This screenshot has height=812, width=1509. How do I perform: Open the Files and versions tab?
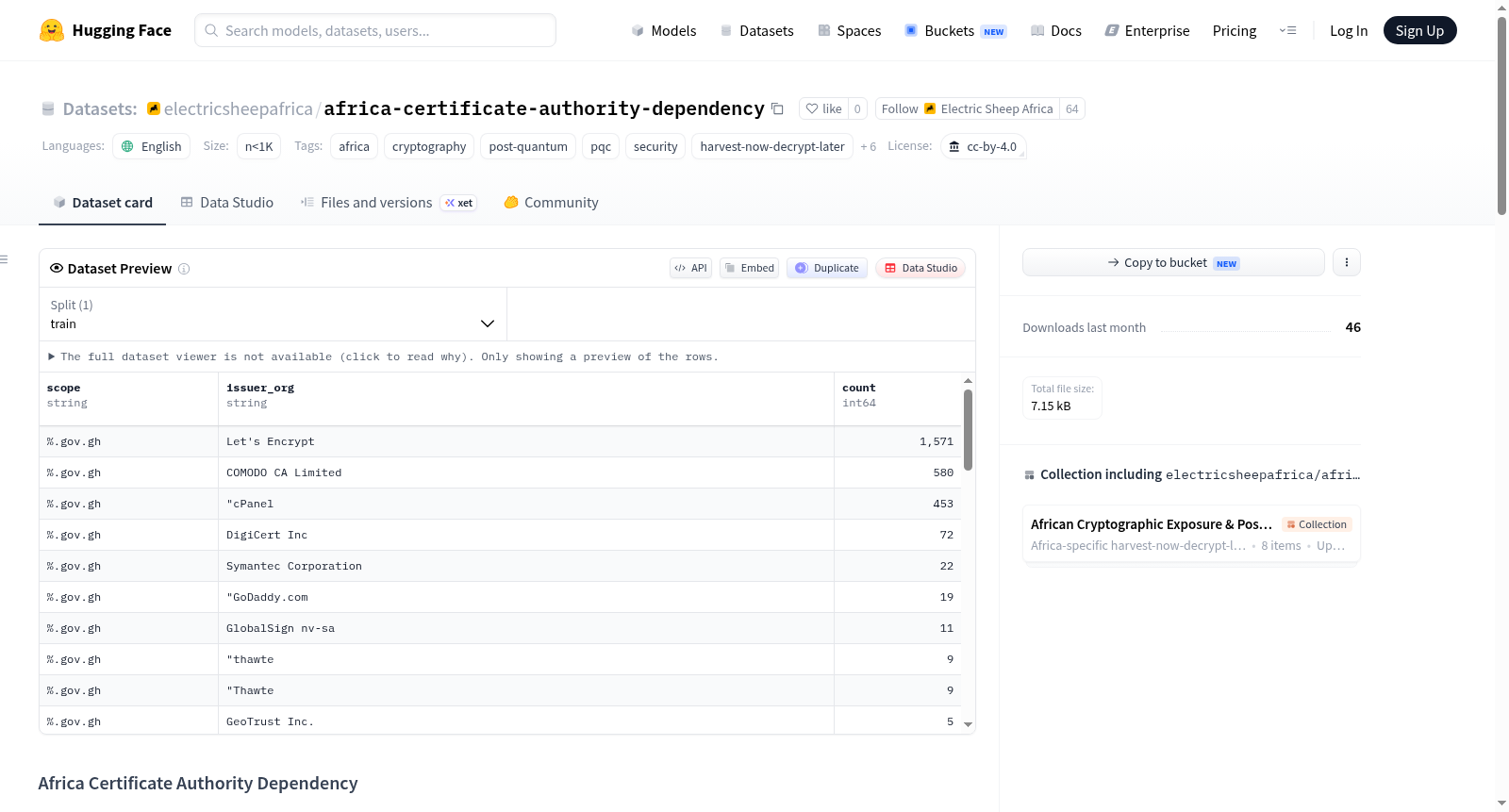point(389,202)
